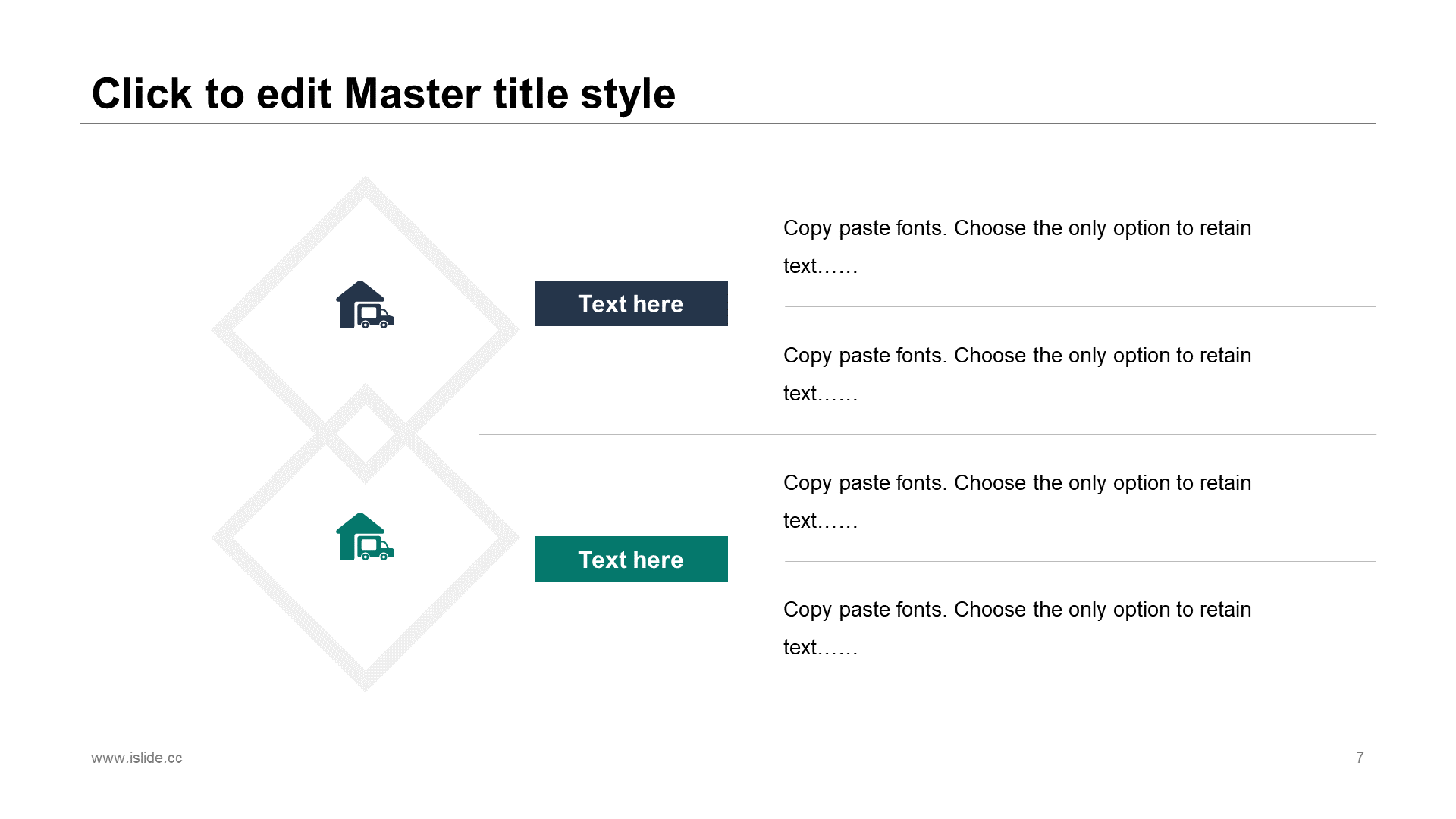Click the green warehouse truck icon
The width and height of the screenshot is (1456, 819).
365,537
